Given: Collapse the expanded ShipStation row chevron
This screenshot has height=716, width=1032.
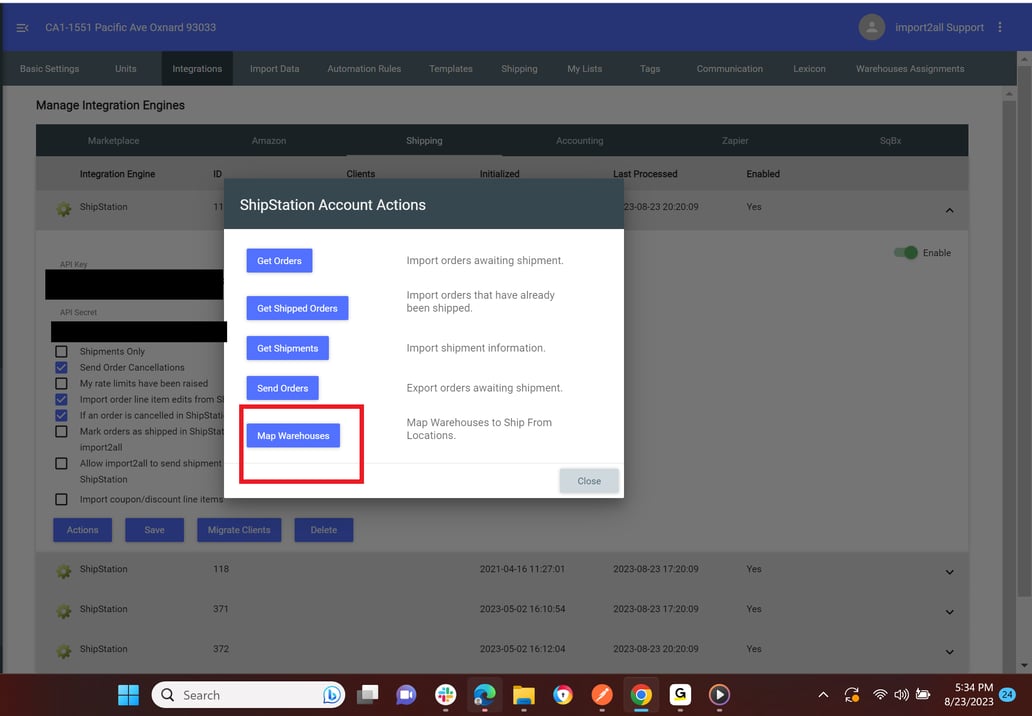Looking at the screenshot, I should [949, 210].
